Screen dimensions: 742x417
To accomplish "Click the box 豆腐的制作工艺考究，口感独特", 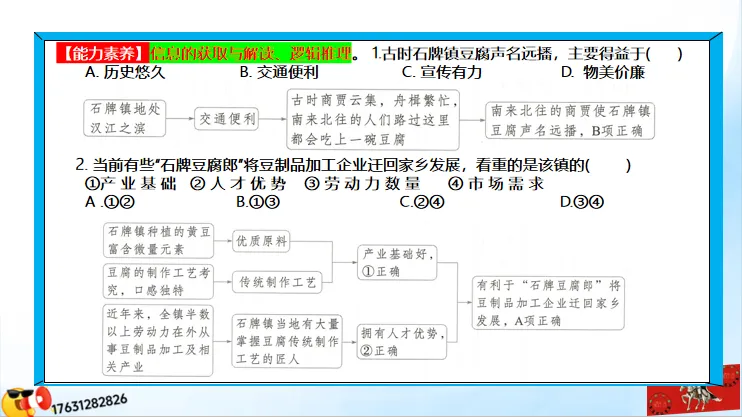I will click(x=159, y=281).
